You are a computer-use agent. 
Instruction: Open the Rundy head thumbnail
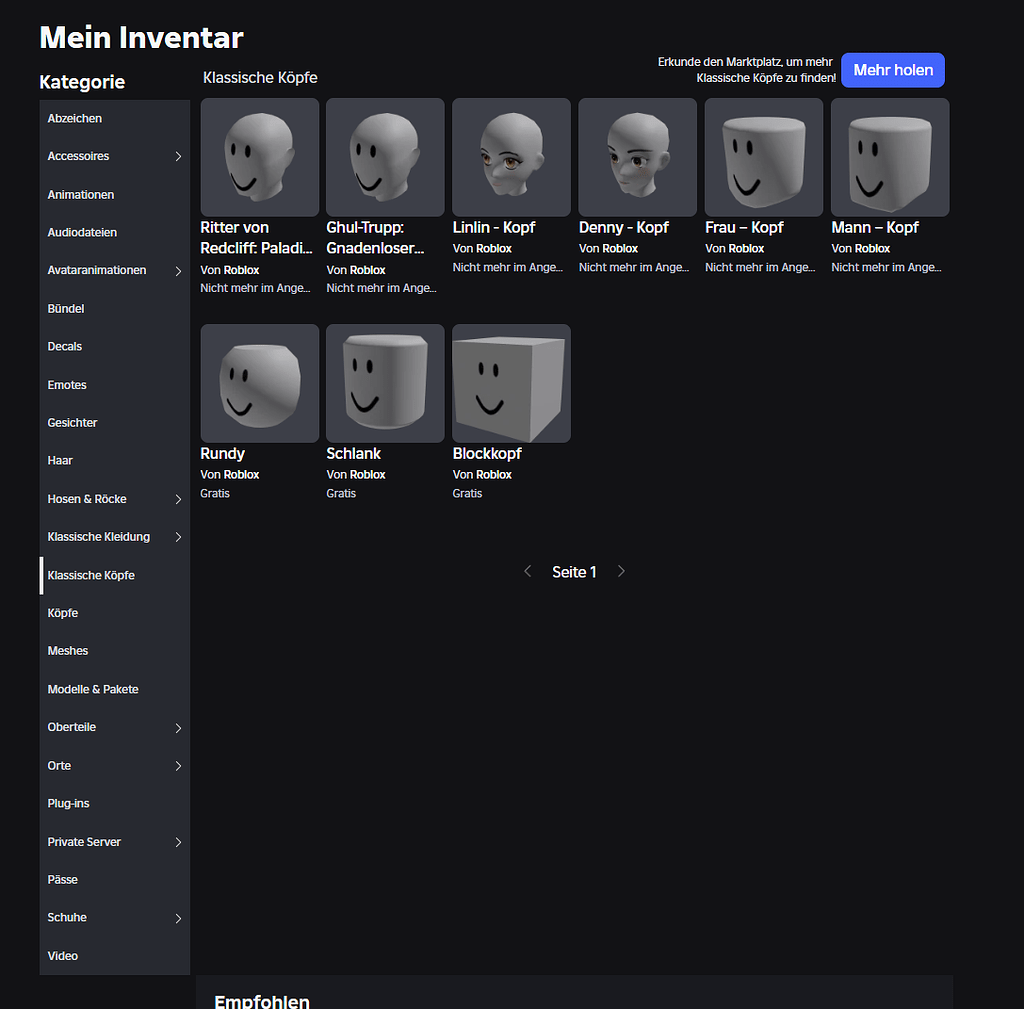(259, 383)
